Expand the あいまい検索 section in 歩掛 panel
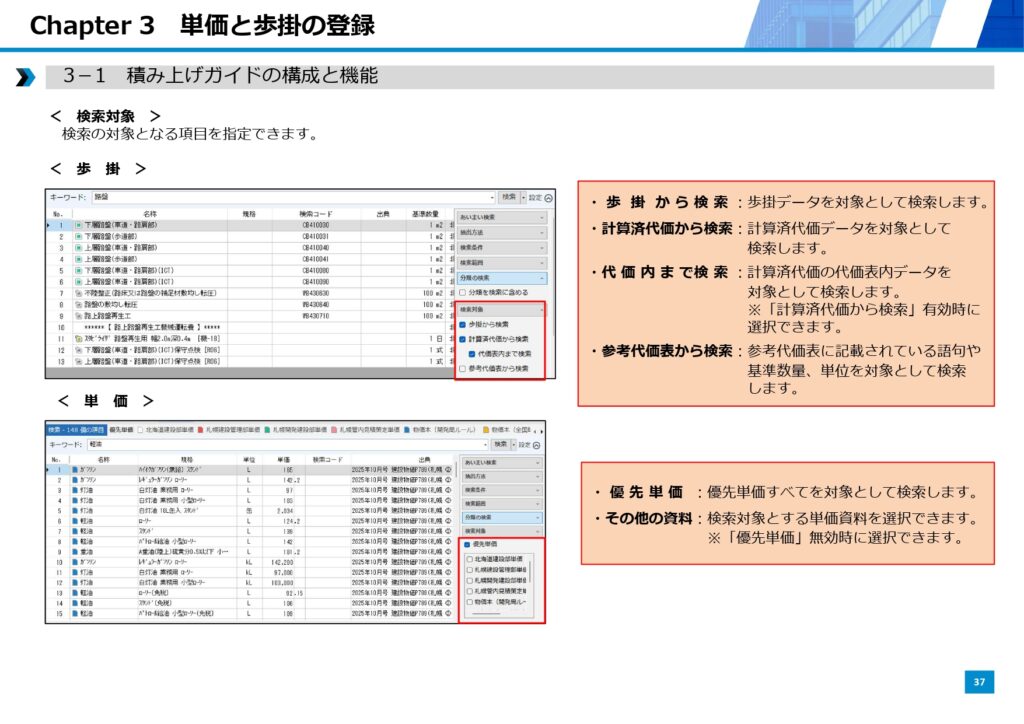Viewport: 1024px width, 724px height. click(x=500, y=217)
